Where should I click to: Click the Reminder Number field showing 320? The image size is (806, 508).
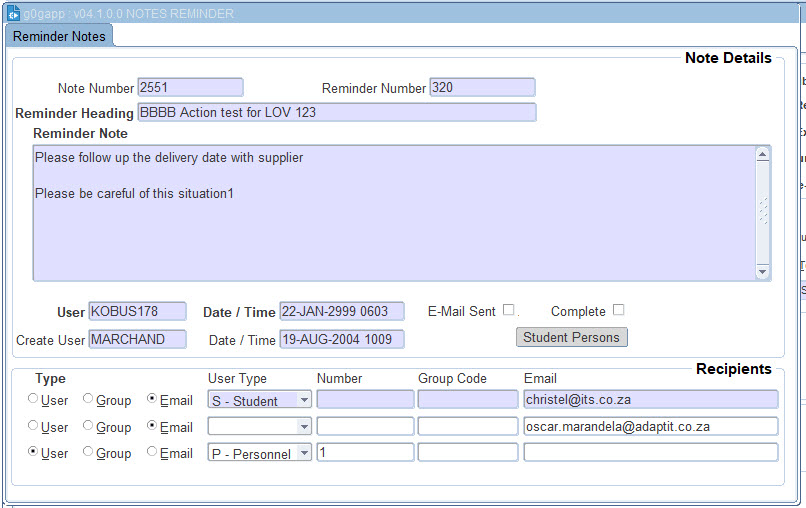coord(482,88)
